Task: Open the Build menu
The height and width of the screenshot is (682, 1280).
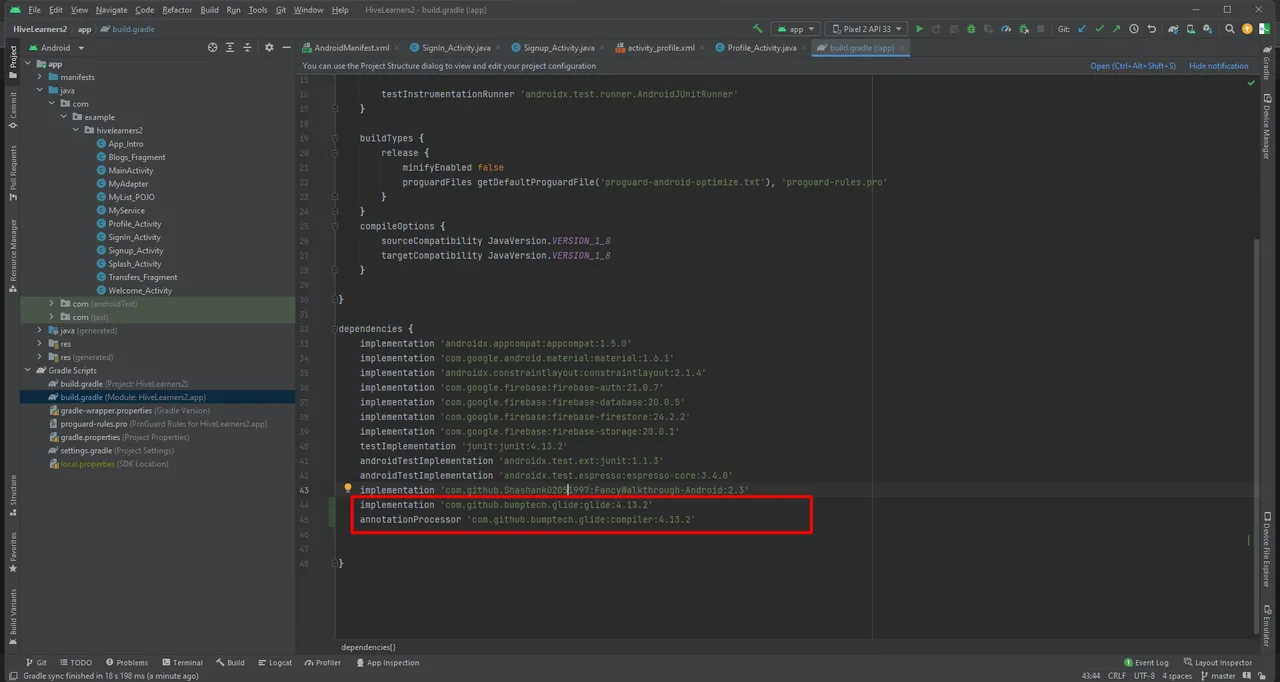Action: (x=209, y=9)
